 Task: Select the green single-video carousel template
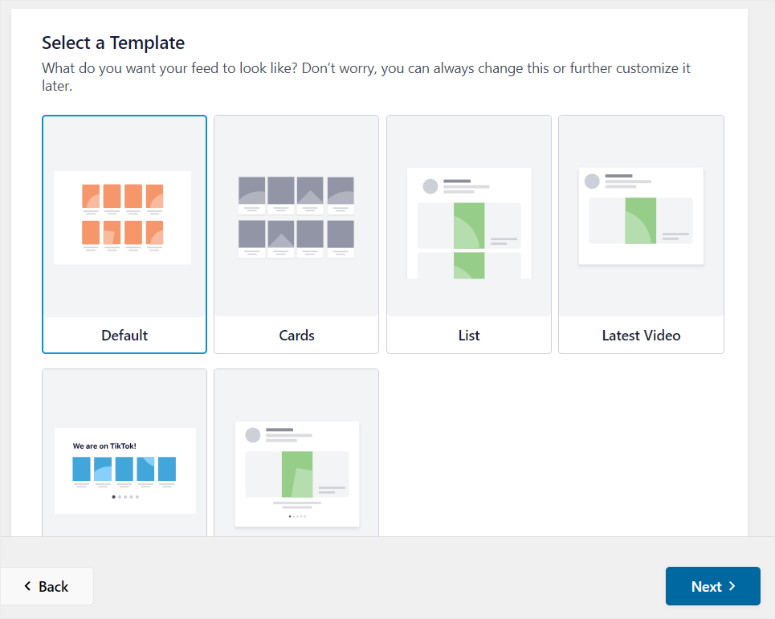pos(296,452)
